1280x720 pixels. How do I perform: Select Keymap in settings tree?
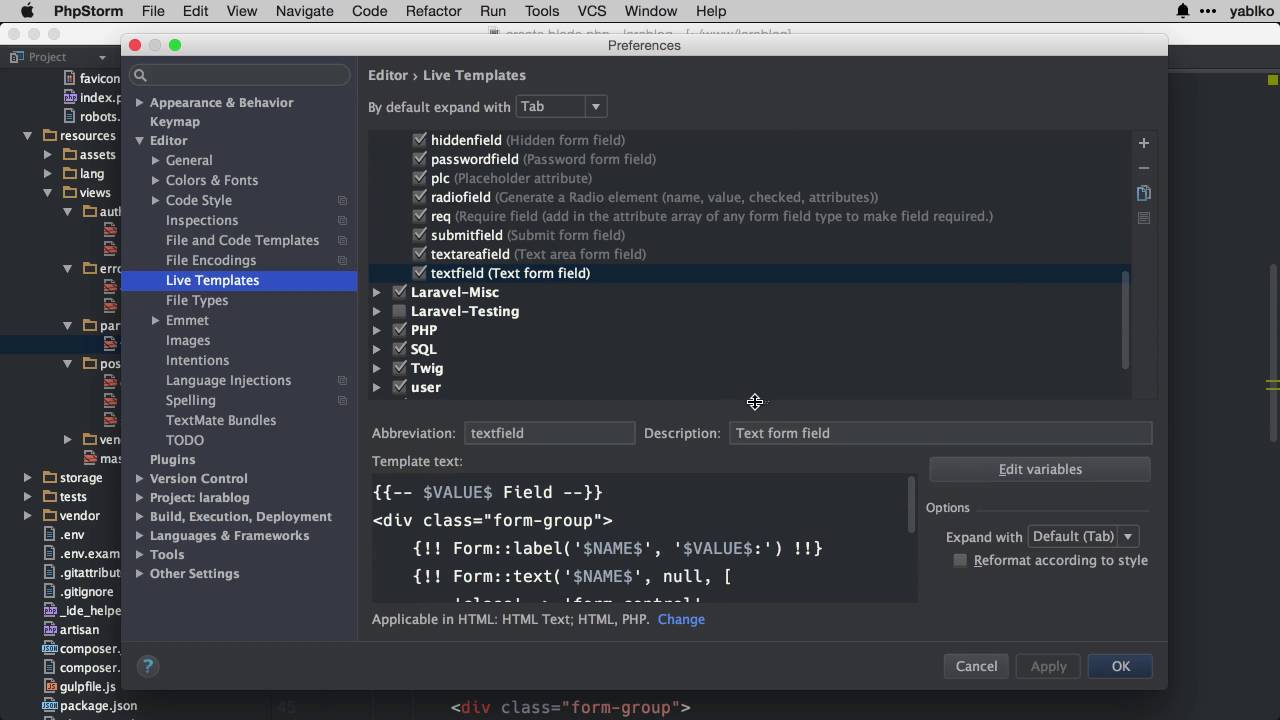[x=175, y=121]
